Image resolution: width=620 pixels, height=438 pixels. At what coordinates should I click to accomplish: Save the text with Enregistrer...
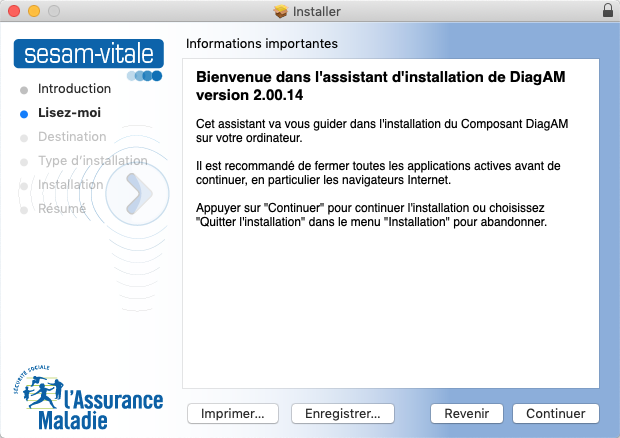pos(342,413)
